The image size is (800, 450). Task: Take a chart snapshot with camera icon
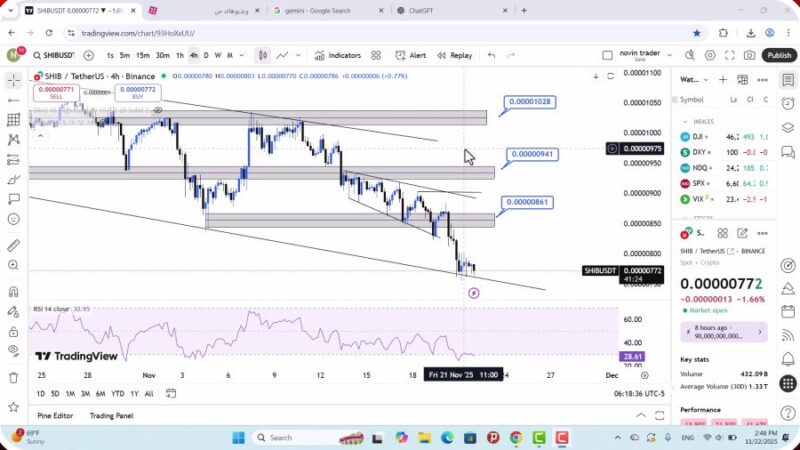[x=749, y=56]
